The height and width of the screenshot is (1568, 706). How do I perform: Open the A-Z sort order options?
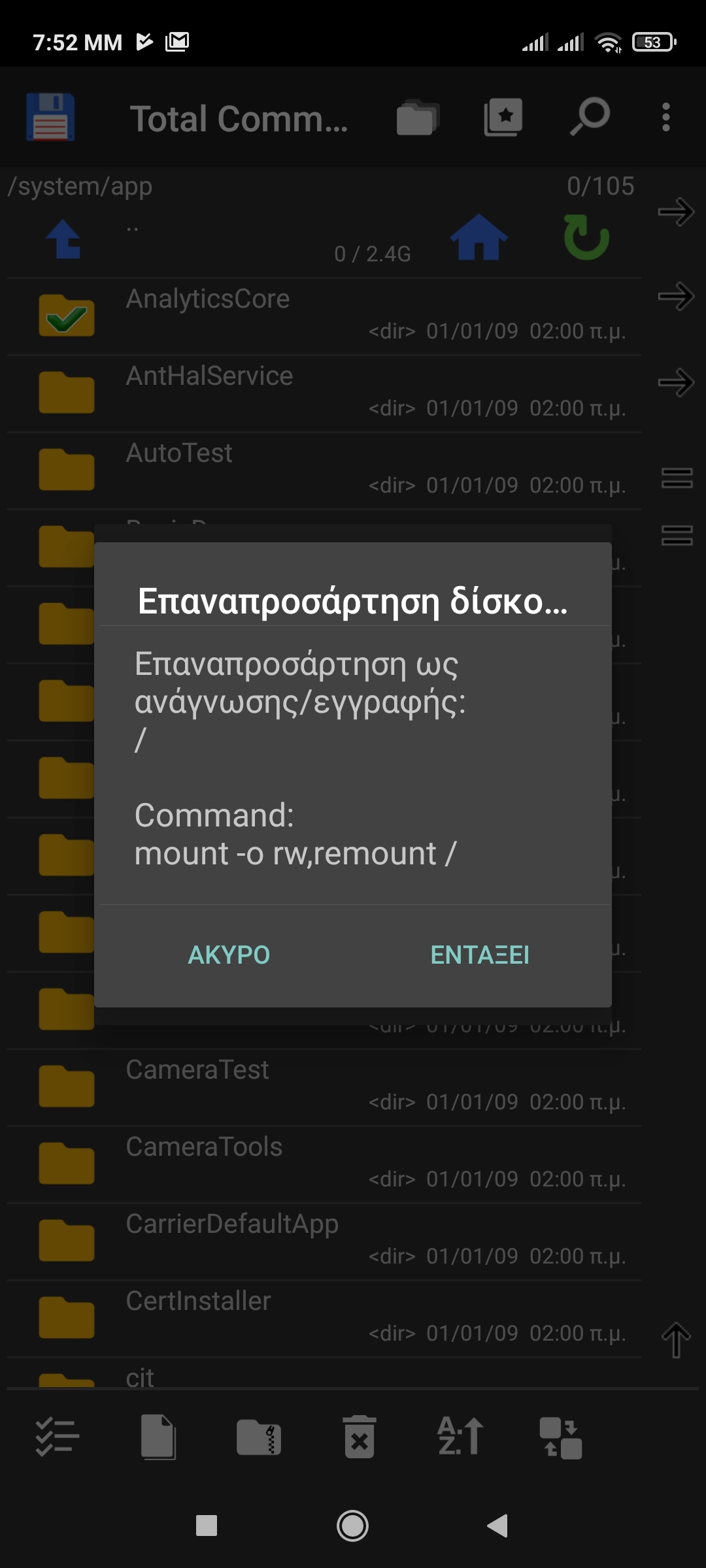[460, 1437]
